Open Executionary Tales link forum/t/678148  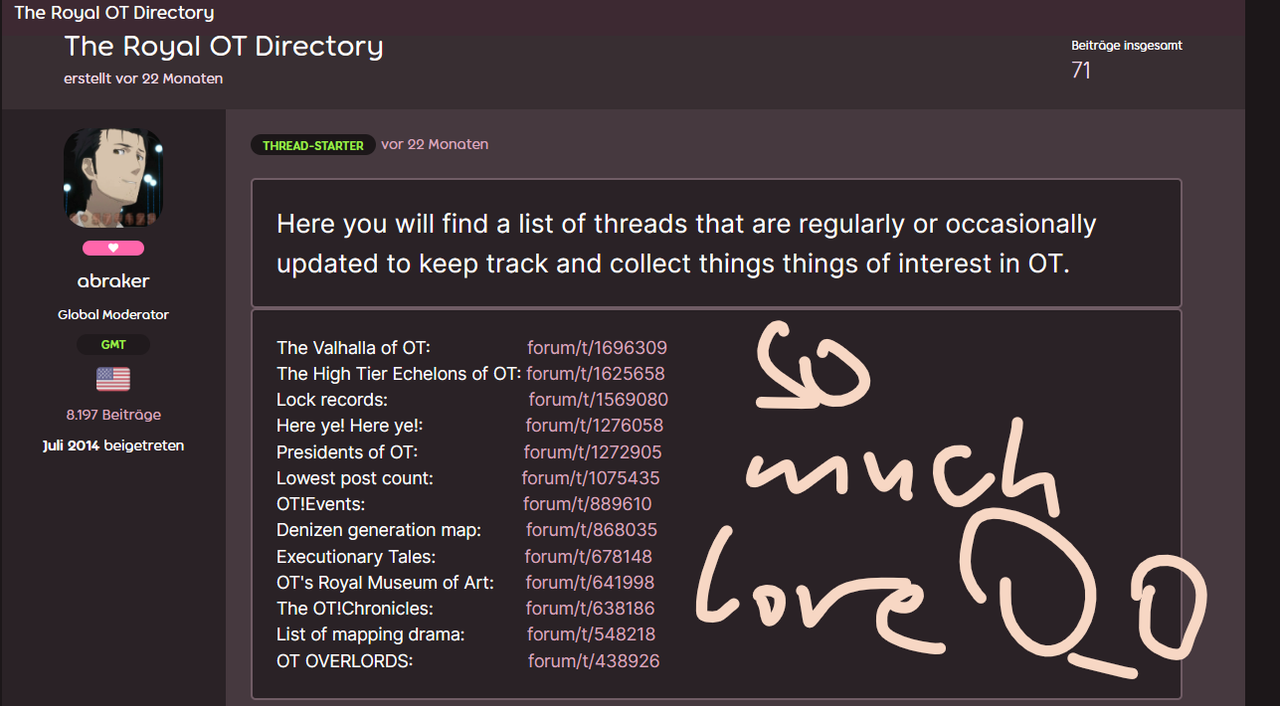tap(588, 556)
